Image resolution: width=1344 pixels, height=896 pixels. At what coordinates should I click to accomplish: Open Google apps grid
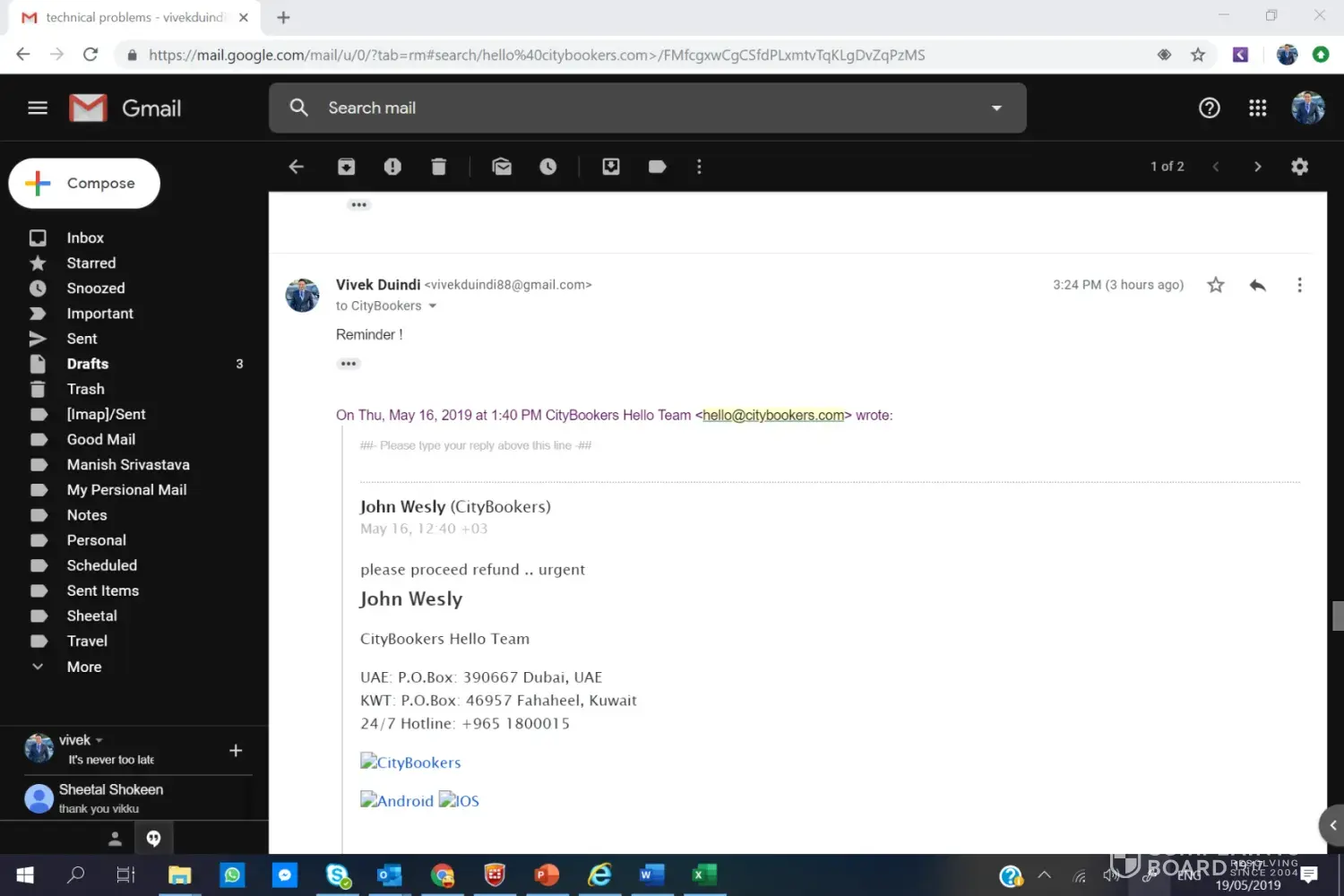[x=1257, y=108]
